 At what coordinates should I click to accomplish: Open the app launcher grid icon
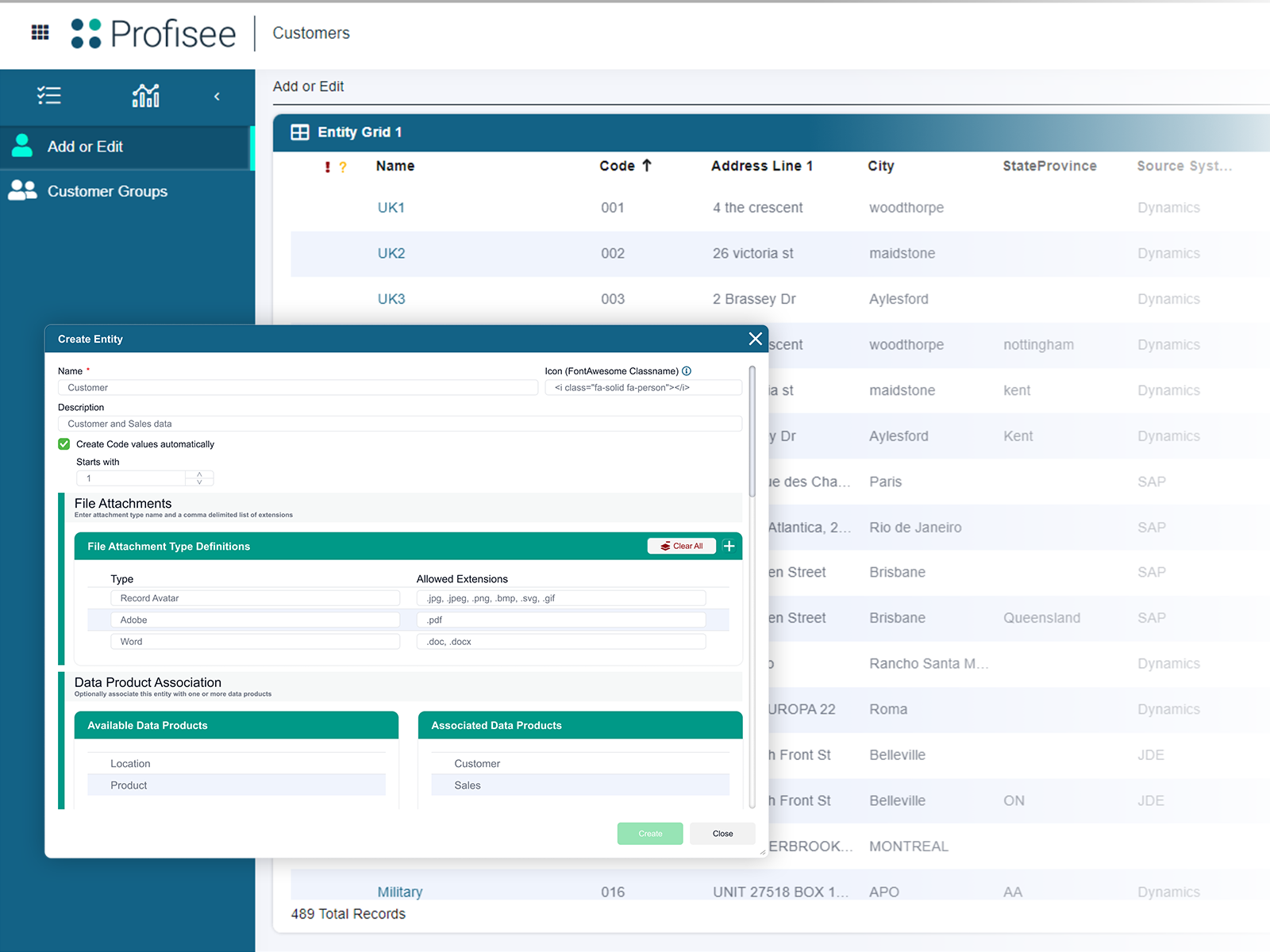(40, 33)
